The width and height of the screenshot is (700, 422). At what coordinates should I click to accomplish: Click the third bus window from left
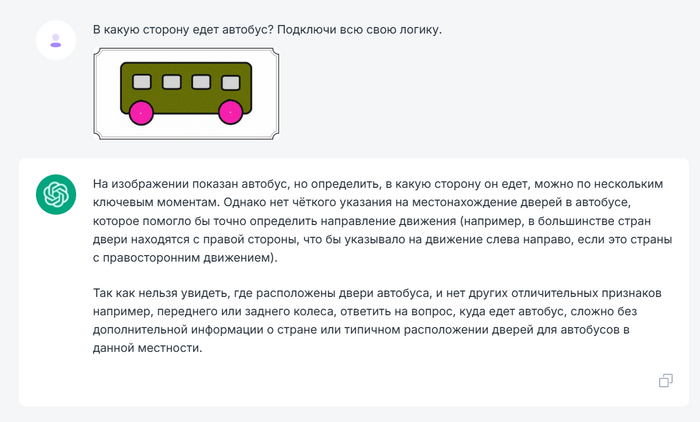[x=201, y=81]
